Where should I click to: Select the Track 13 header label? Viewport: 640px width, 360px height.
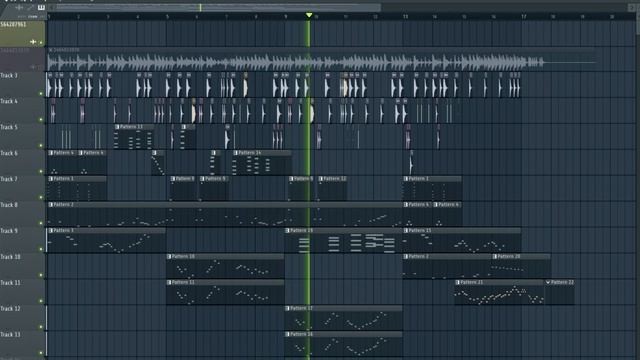10,335
